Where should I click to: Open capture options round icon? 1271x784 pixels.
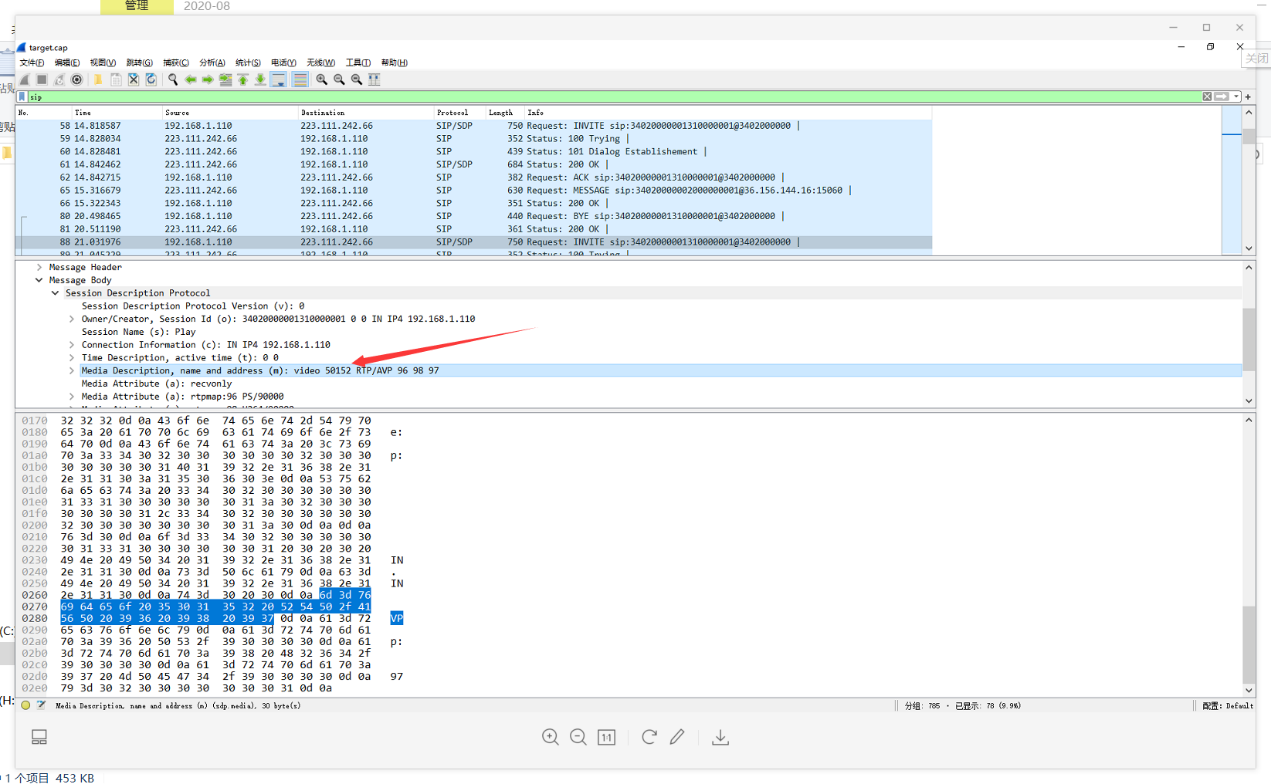[x=76, y=79]
